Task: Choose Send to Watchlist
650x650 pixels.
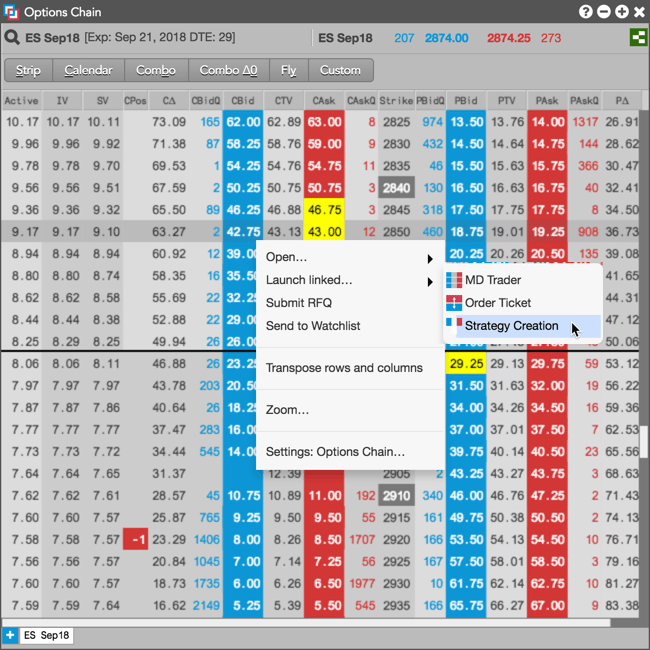Action: click(x=350, y=326)
